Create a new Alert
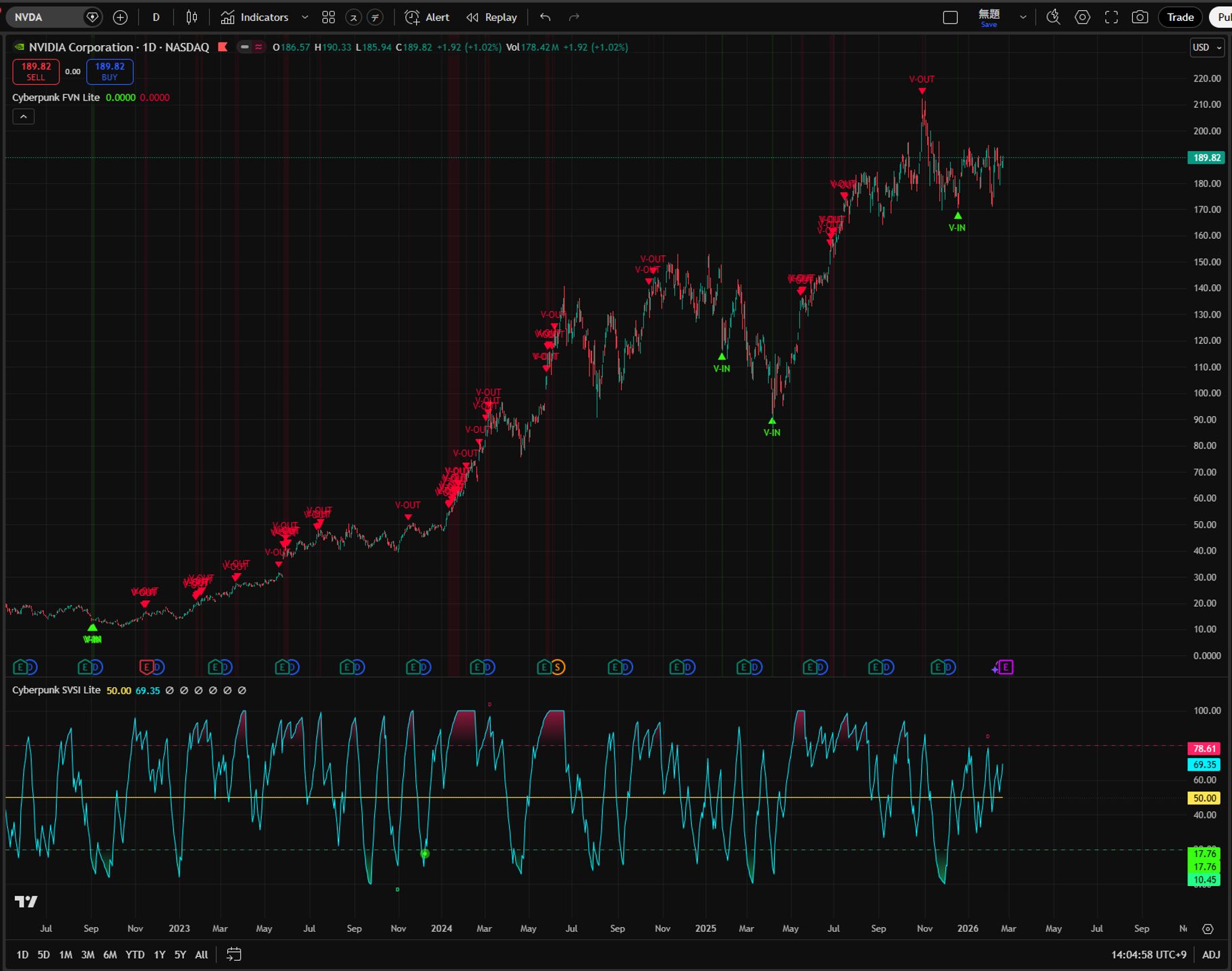Image resolution: width=1232 pixels, height=971 pixels. pos(428,18)
